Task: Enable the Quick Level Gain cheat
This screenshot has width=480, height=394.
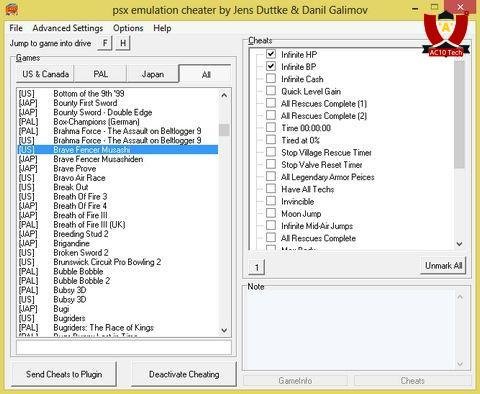Action: pos(271,91)
